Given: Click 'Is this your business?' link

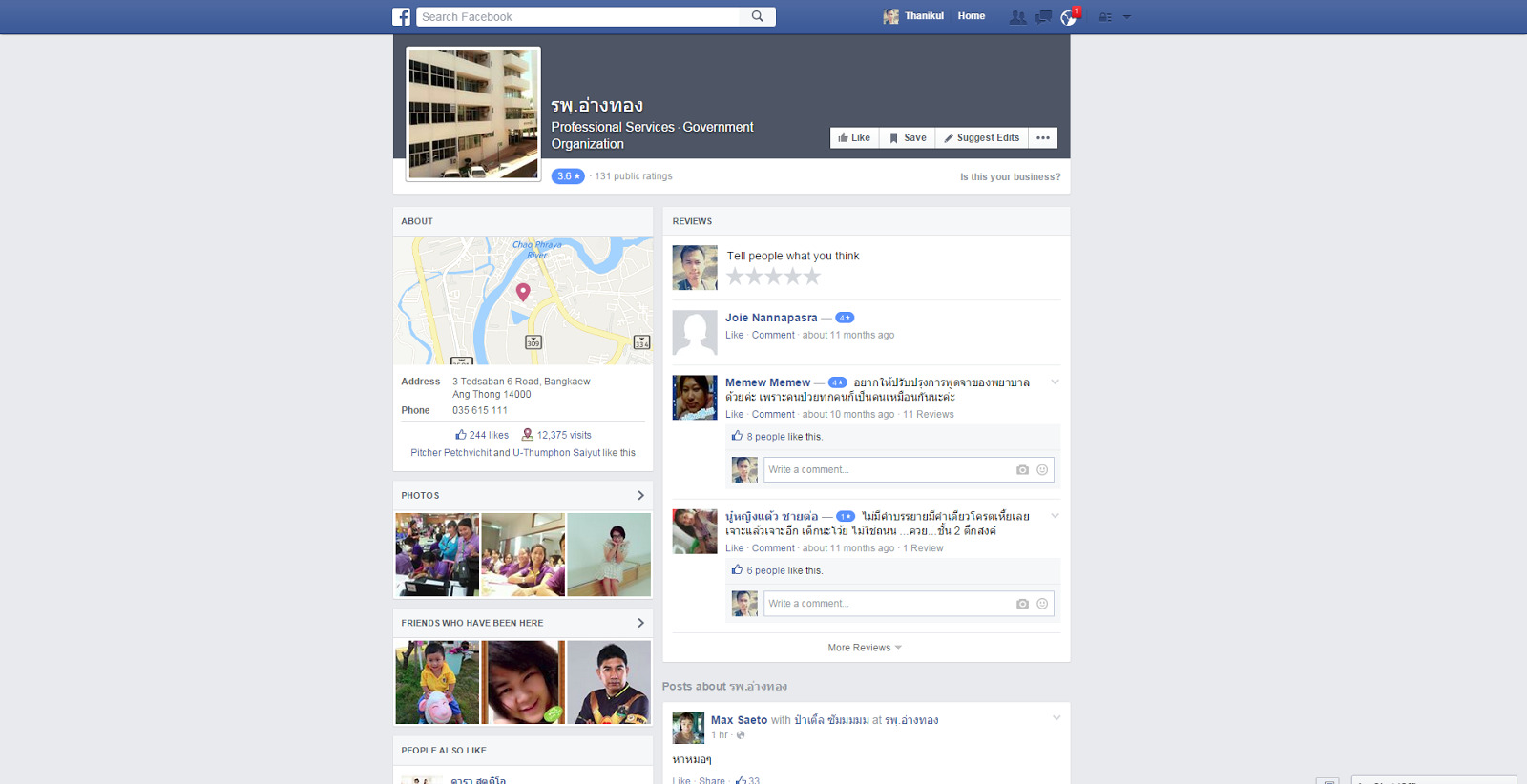Looking at the screenshot, I should tap(1010, 177).
